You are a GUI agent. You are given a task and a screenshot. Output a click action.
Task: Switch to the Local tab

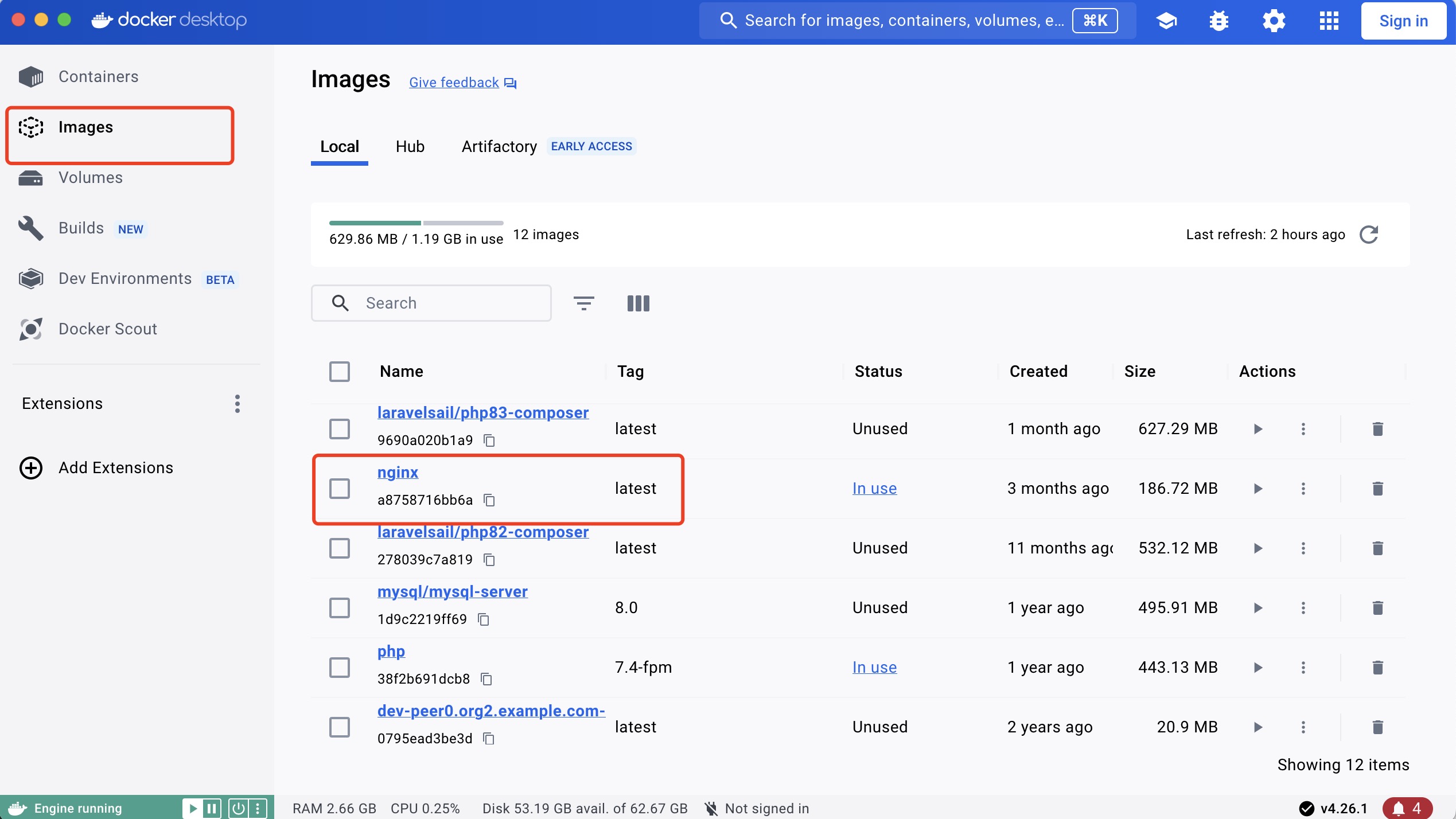click(x=340, y=147)
